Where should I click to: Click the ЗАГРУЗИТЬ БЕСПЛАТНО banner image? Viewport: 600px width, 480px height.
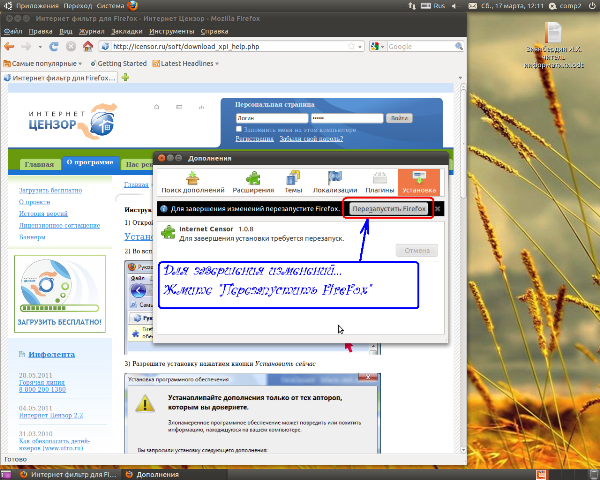(x=60, y=294)
